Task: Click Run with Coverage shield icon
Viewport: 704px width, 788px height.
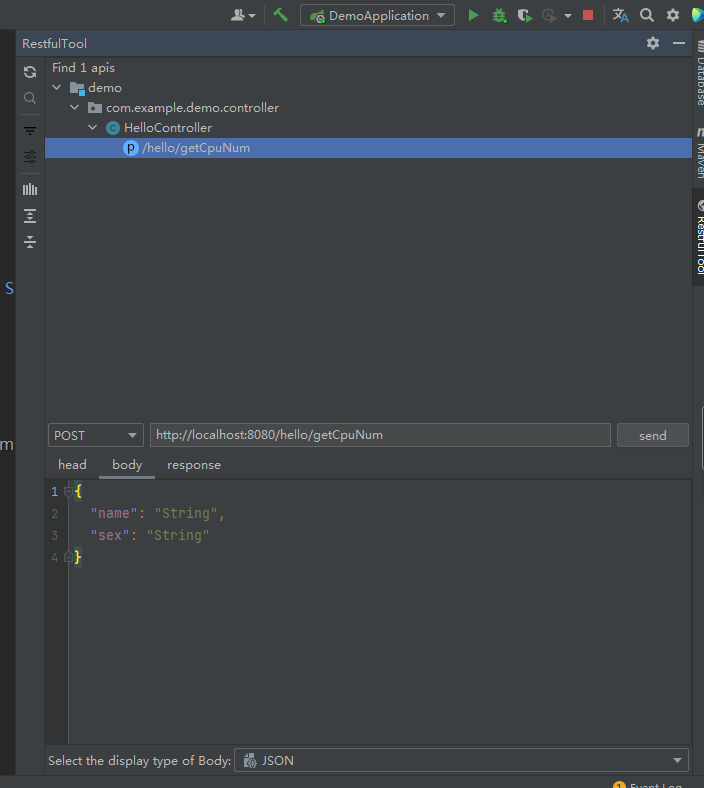Action: [x=524, y=16]
